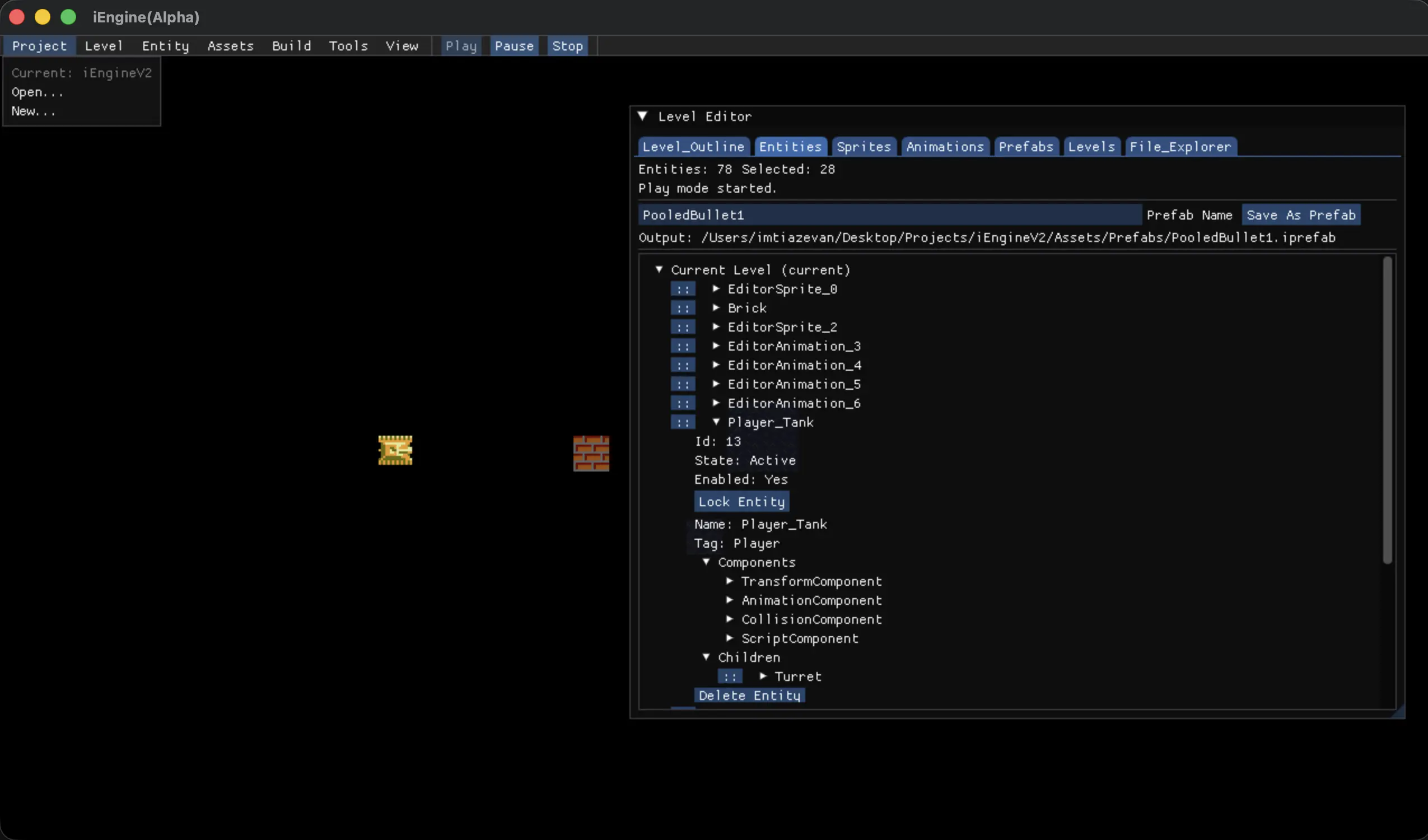1428x840 pixels.
Task: Open the Level menu
Action: (104, 46)
